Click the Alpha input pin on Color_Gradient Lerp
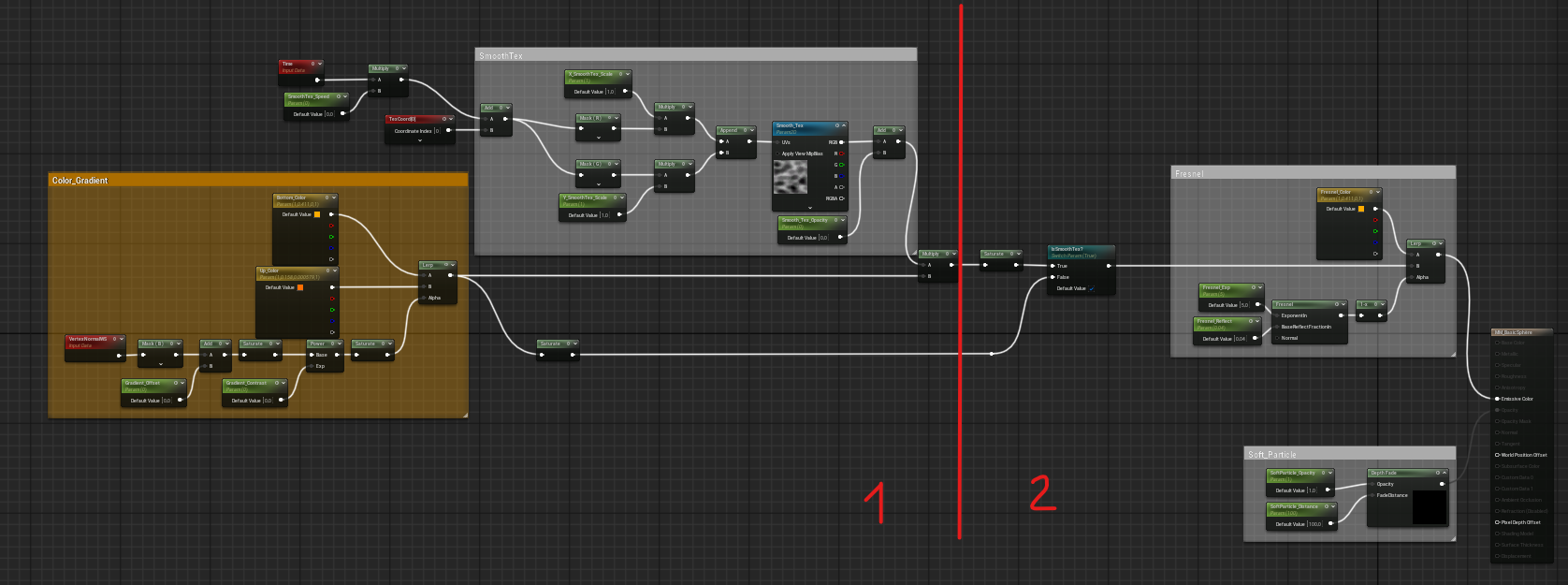The image size is (1568, 585). point(421,298)
